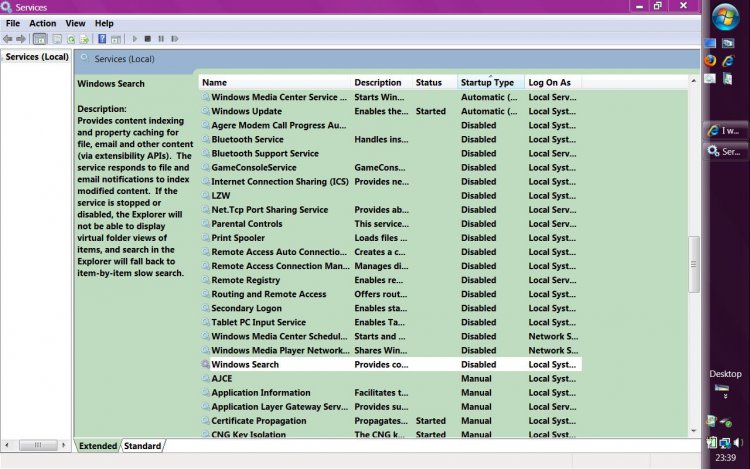Open the File menu

13,23
